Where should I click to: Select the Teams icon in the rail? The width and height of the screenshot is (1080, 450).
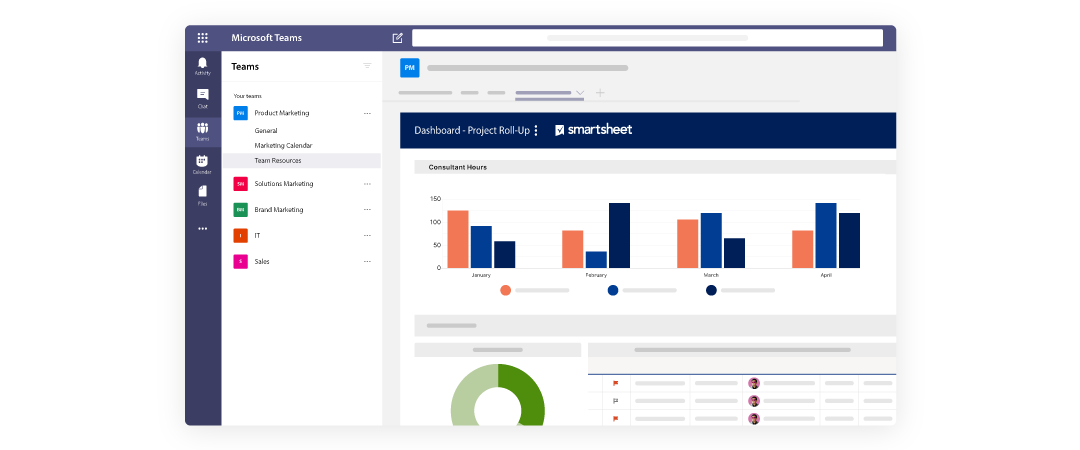202,132
